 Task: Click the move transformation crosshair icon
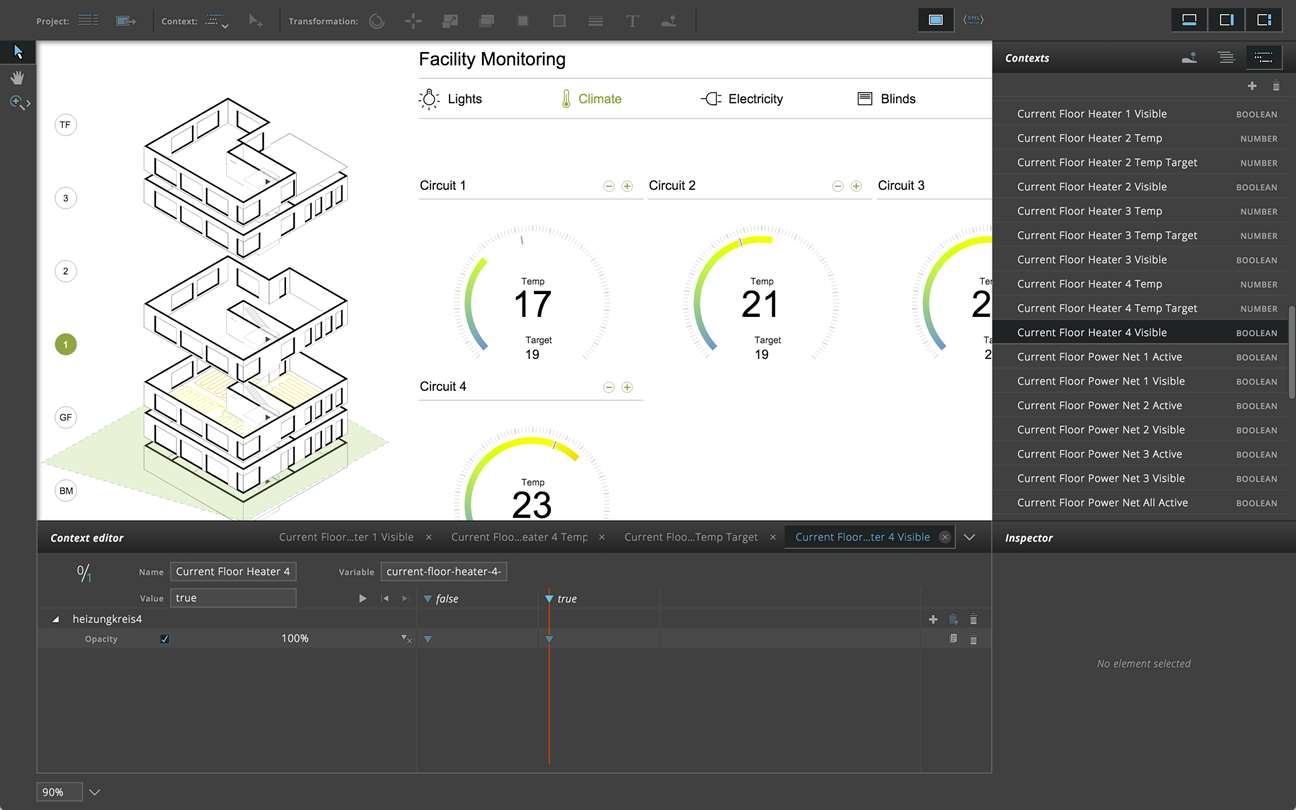click(x=413, y=20)
